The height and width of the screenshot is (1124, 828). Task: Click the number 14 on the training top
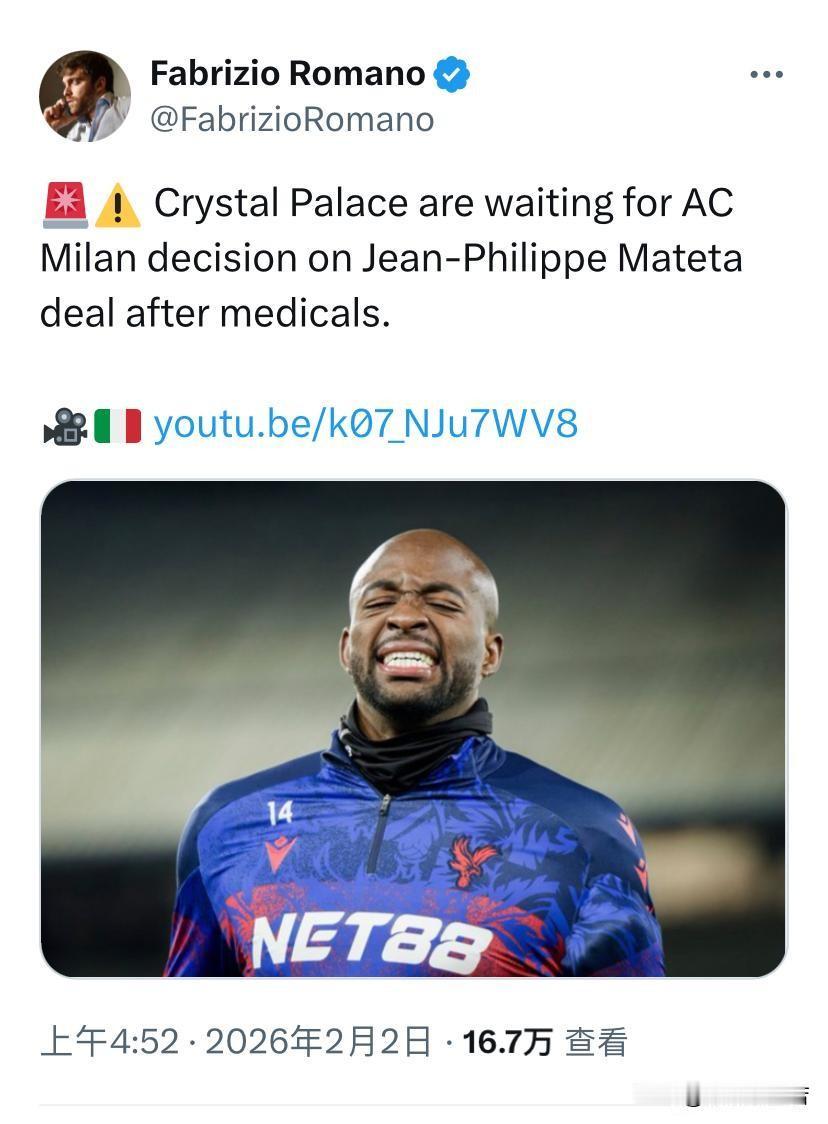point(280,813)
